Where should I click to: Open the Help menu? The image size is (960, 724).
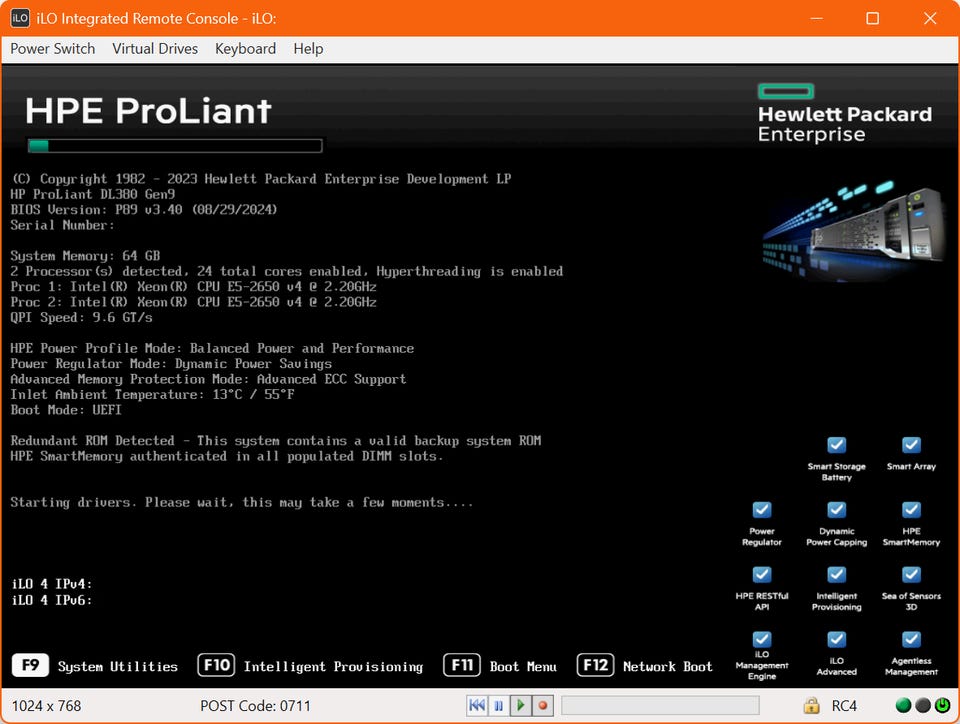pos(308,49)
